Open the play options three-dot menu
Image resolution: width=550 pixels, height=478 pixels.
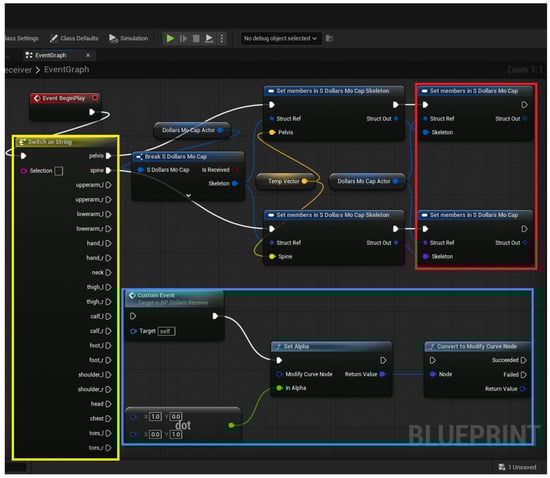(222, 38)
